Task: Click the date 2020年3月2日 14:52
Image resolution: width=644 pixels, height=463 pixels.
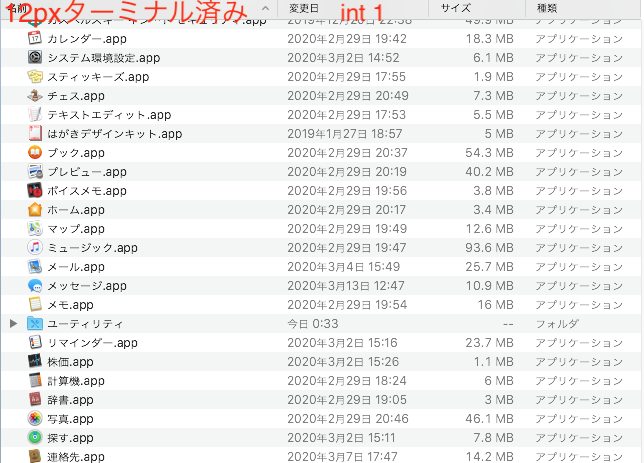Action: click(343, 58)
